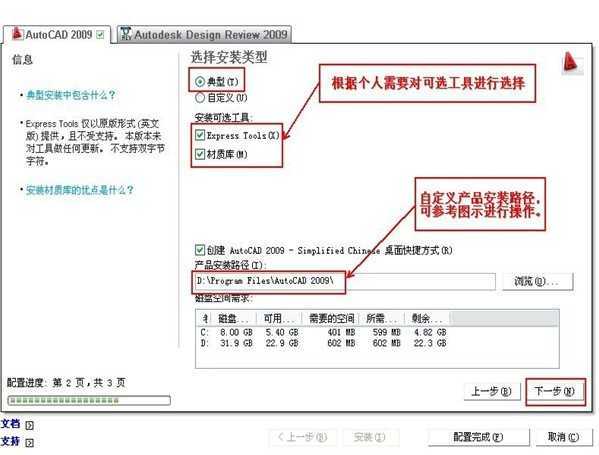Click the 浏览 browse button
The image size is (599, 455).
coord(537,282)
